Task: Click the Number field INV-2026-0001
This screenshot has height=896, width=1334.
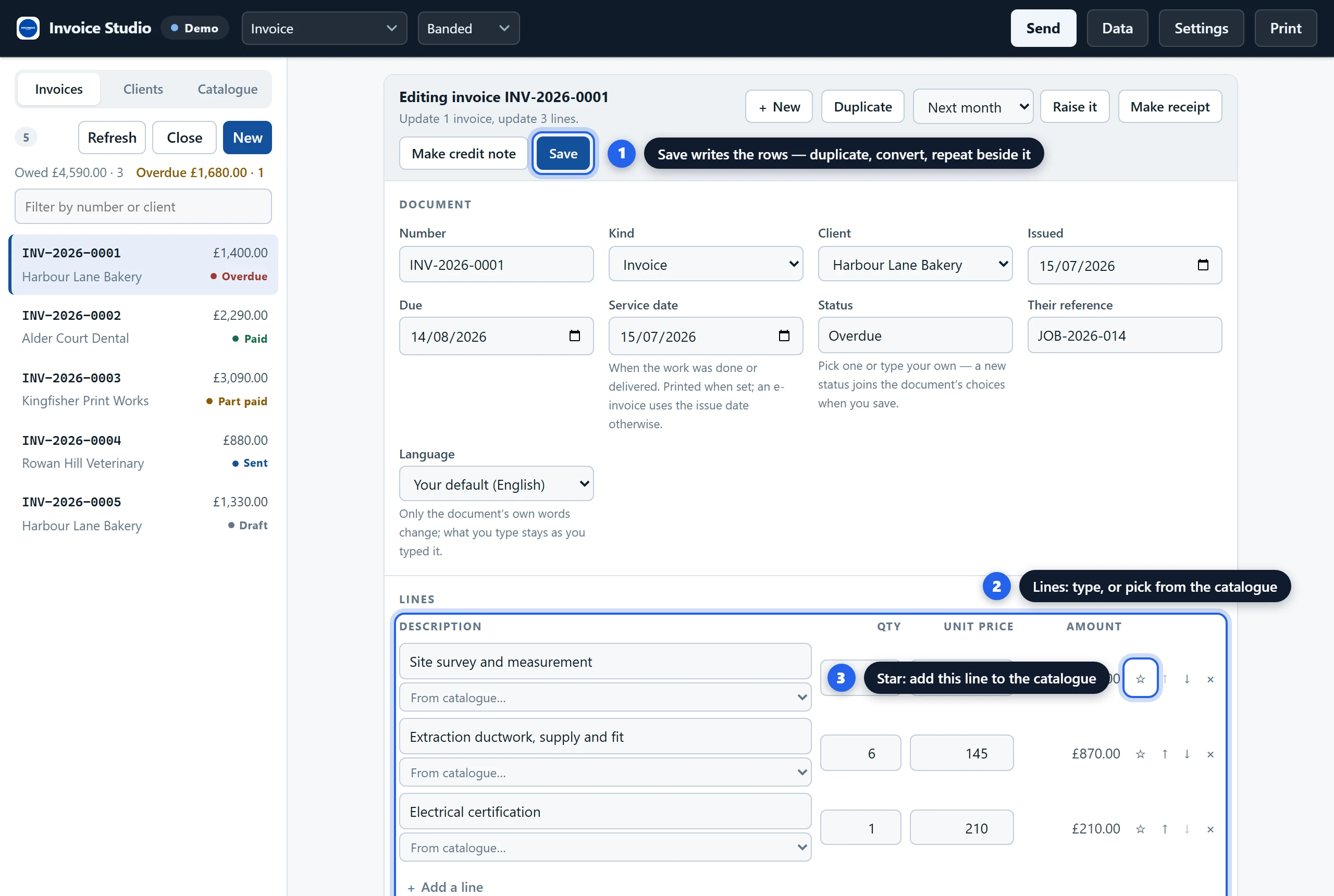Action: (496, 264)
